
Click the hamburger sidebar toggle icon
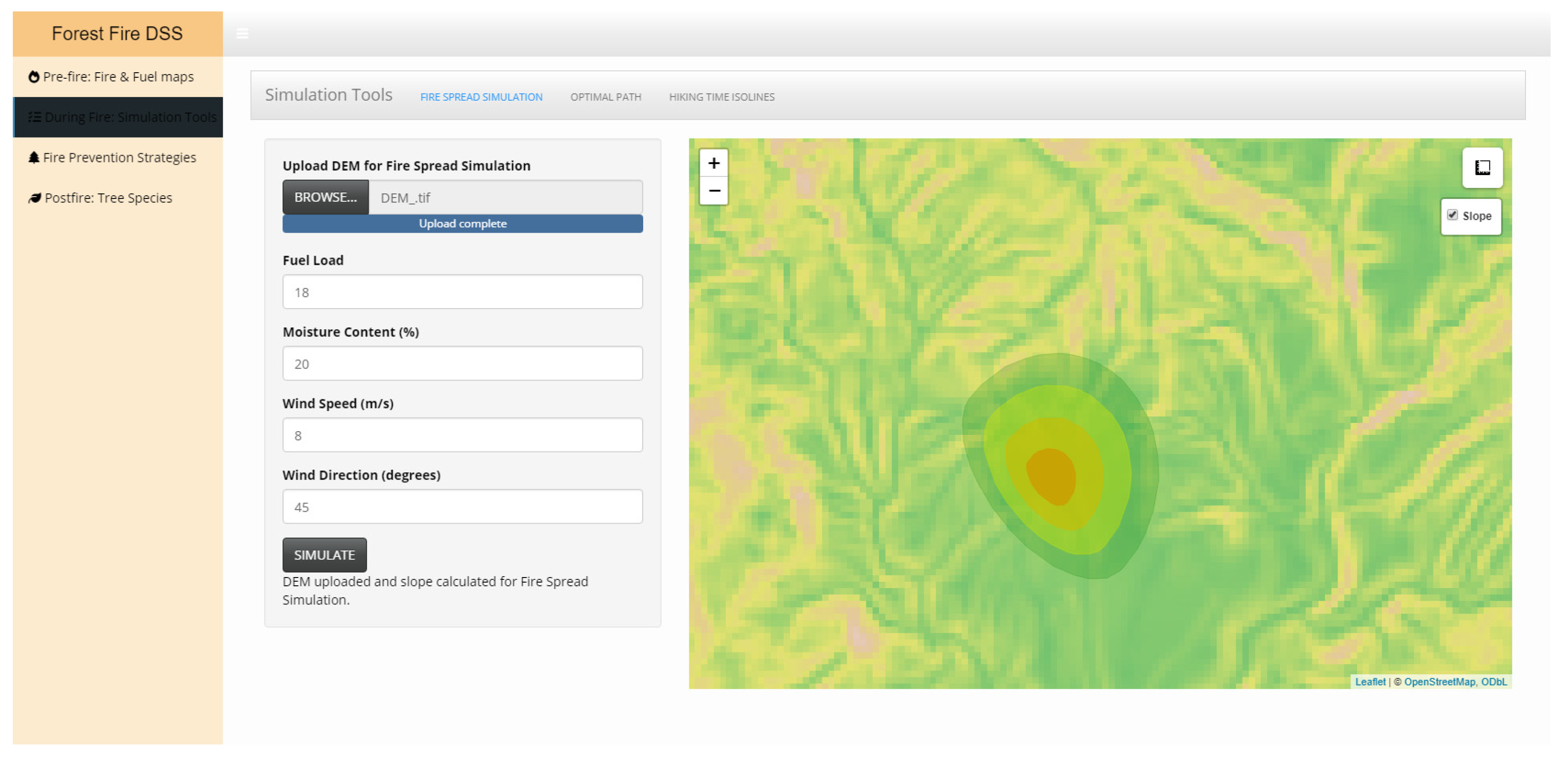242,34
